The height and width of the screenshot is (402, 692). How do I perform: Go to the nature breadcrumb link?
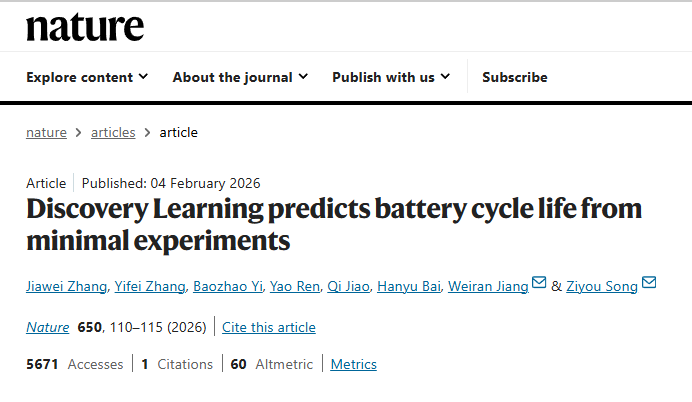pyautogui.click(x=46, y=132)
